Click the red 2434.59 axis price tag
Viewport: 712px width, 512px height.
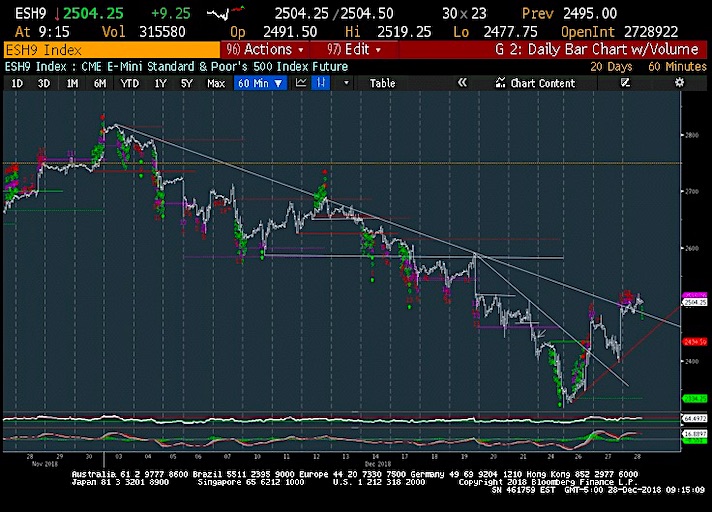[695, 341]
